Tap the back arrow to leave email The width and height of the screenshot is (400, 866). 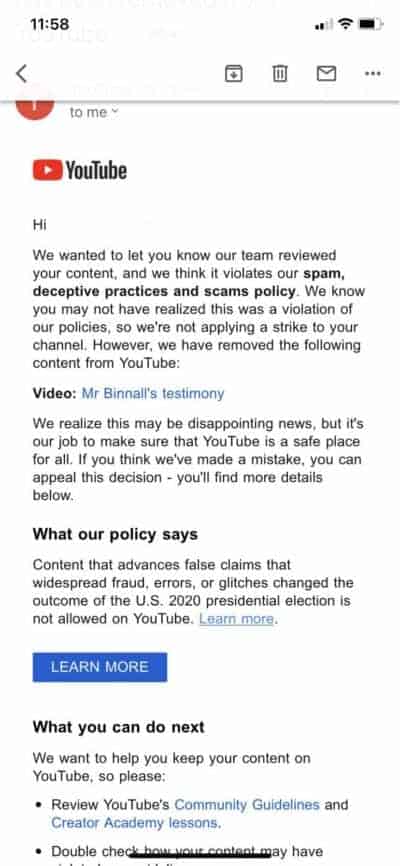(22, 73)
